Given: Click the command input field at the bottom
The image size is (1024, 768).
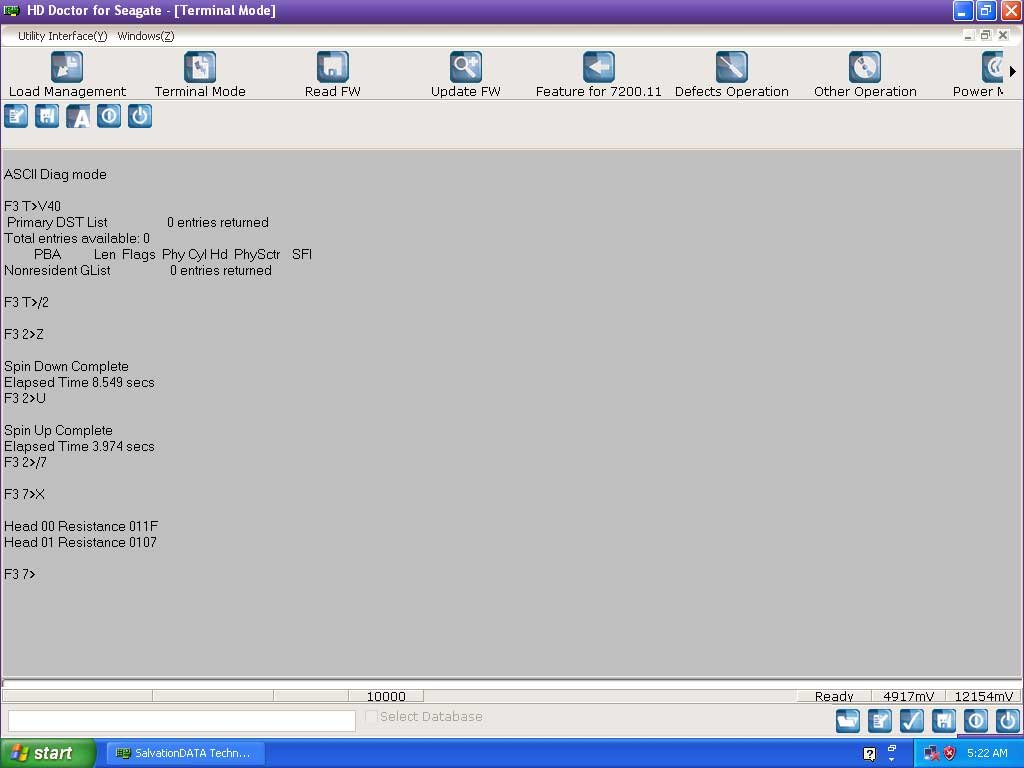Looking at the screenshot, I should point(182,721).
